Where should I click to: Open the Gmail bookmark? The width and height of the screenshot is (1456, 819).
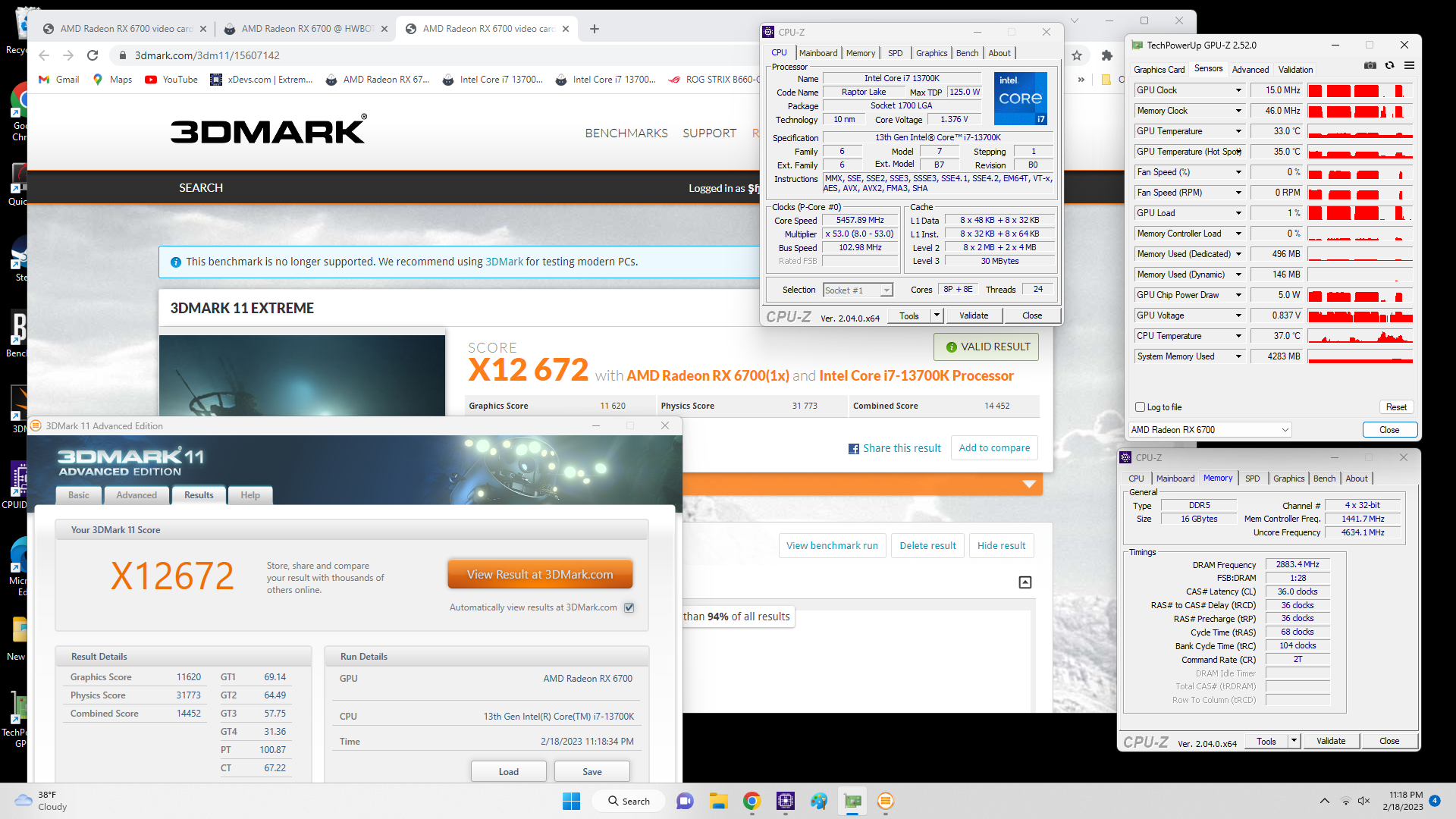click(59, 80)
